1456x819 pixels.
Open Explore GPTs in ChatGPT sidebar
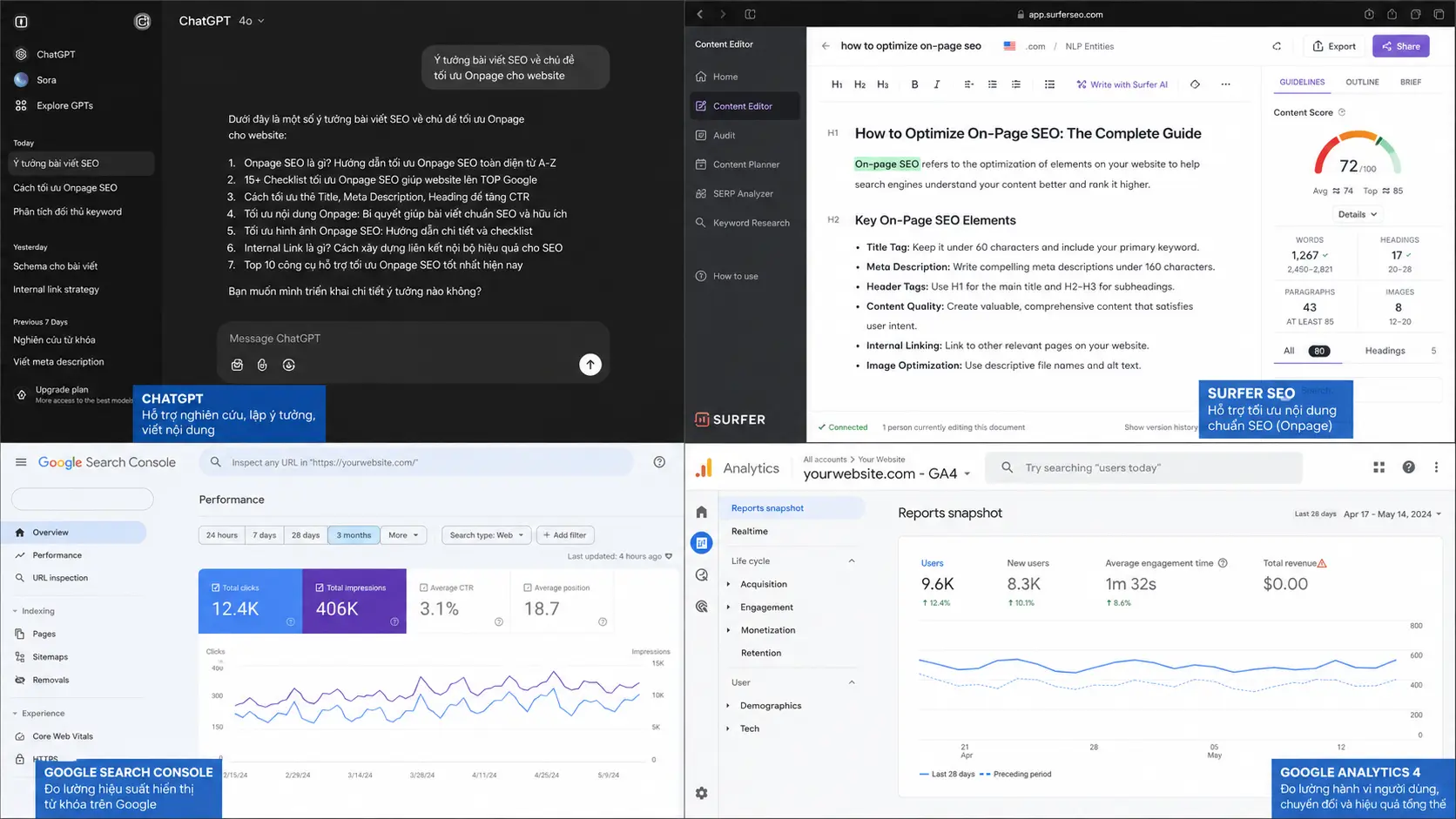coord(64,105)
